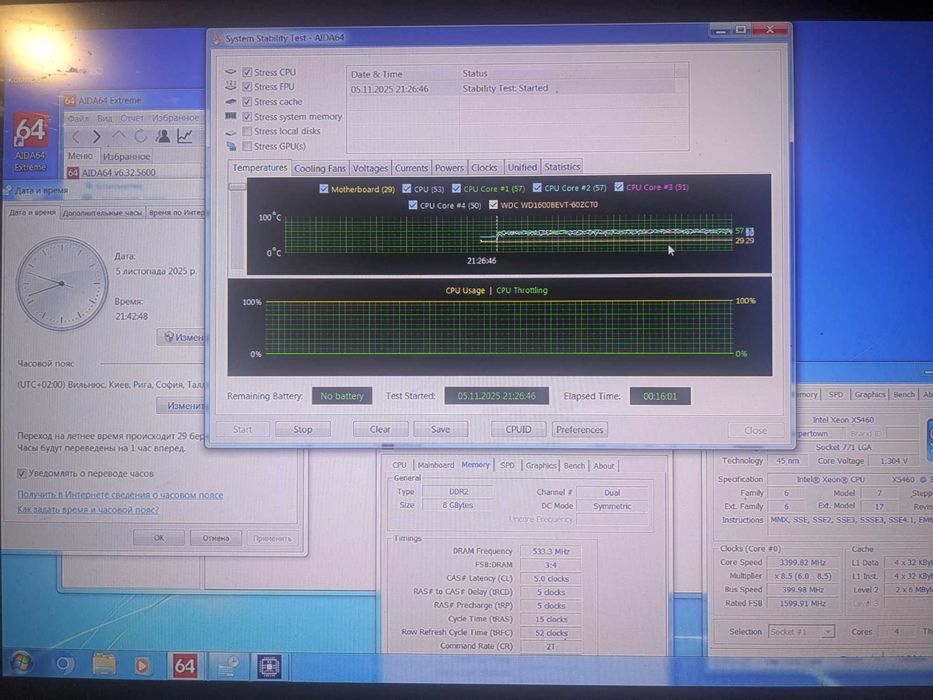Image resolution: width=933 pixels, height=700 pixels.
Task: Open AIDA64 Extreme desktop shortcut
Action: click(x=30, y=143)
